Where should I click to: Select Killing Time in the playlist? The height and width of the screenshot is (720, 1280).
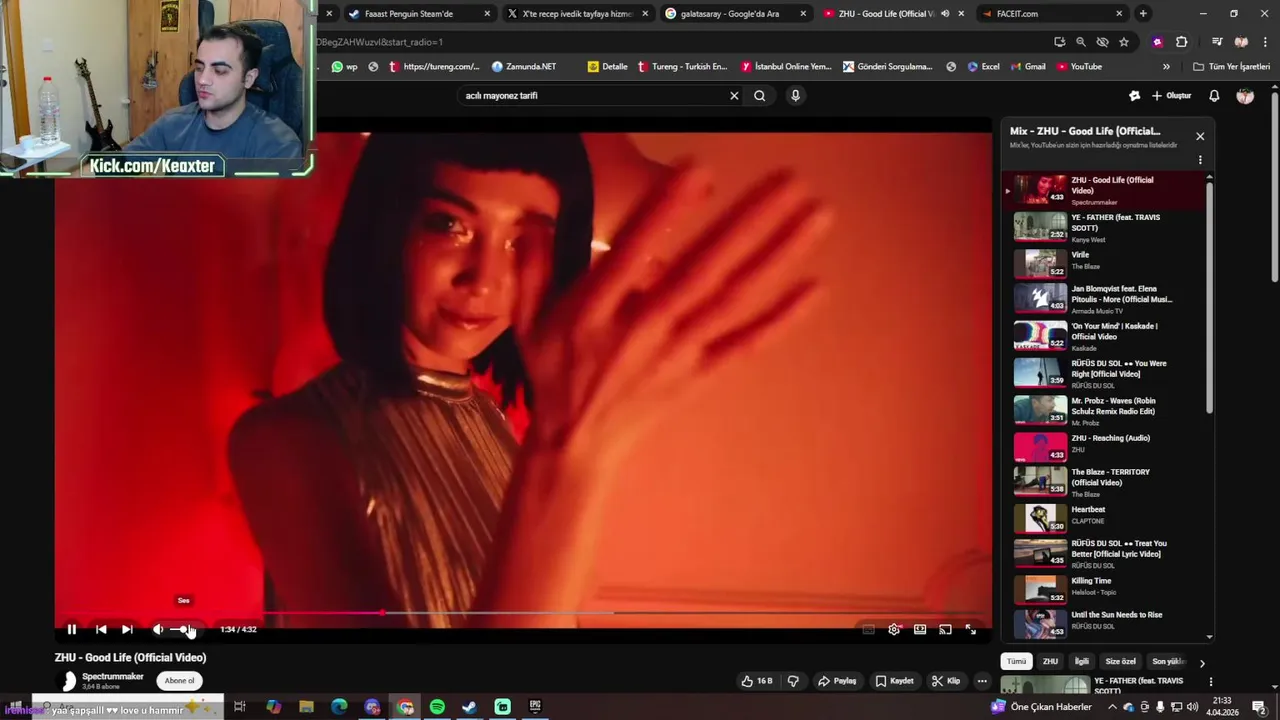(1106, 588)
